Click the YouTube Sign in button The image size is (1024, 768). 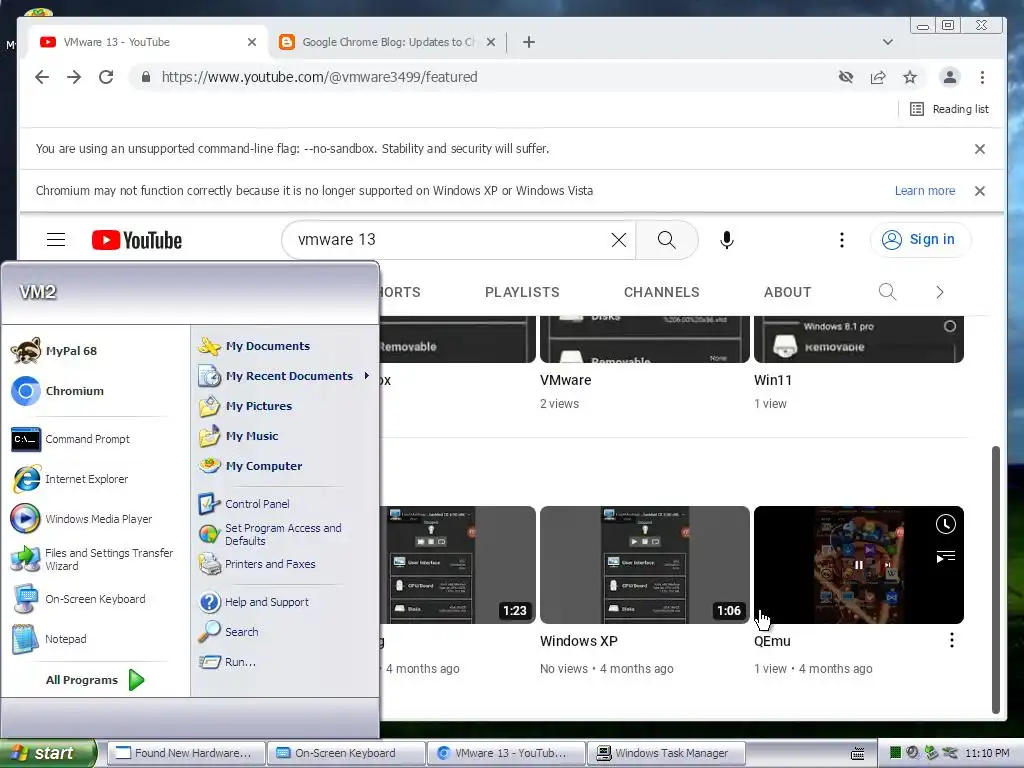pos(920,240)
